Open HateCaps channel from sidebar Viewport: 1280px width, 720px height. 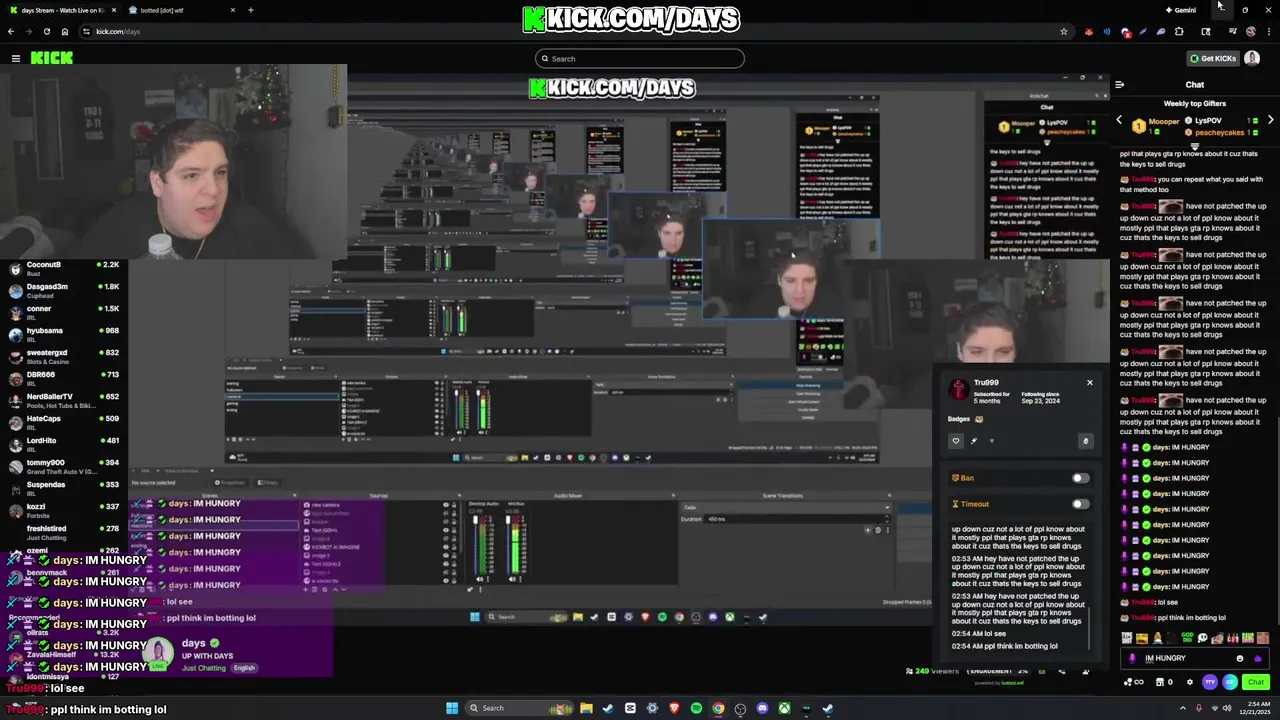coord(64,423)
